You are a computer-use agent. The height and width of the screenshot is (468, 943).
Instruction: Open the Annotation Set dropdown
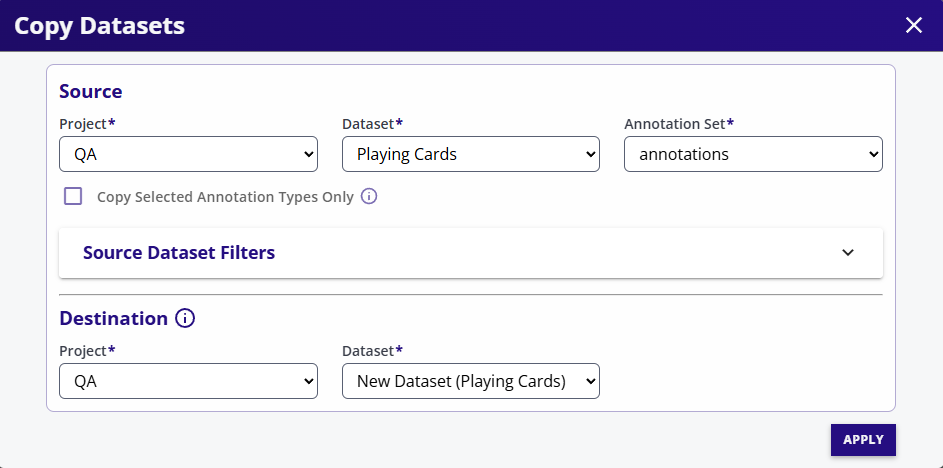pyautogui.click(x=753, y=154)
